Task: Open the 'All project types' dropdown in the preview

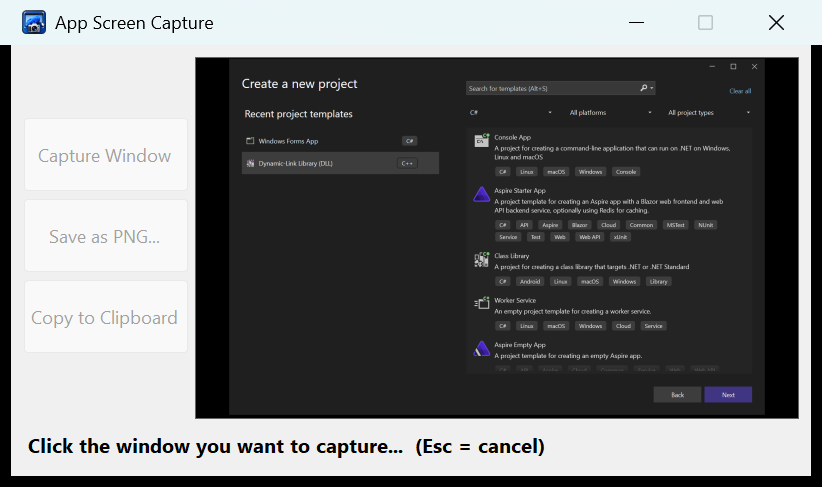Action: pos(709,113)
